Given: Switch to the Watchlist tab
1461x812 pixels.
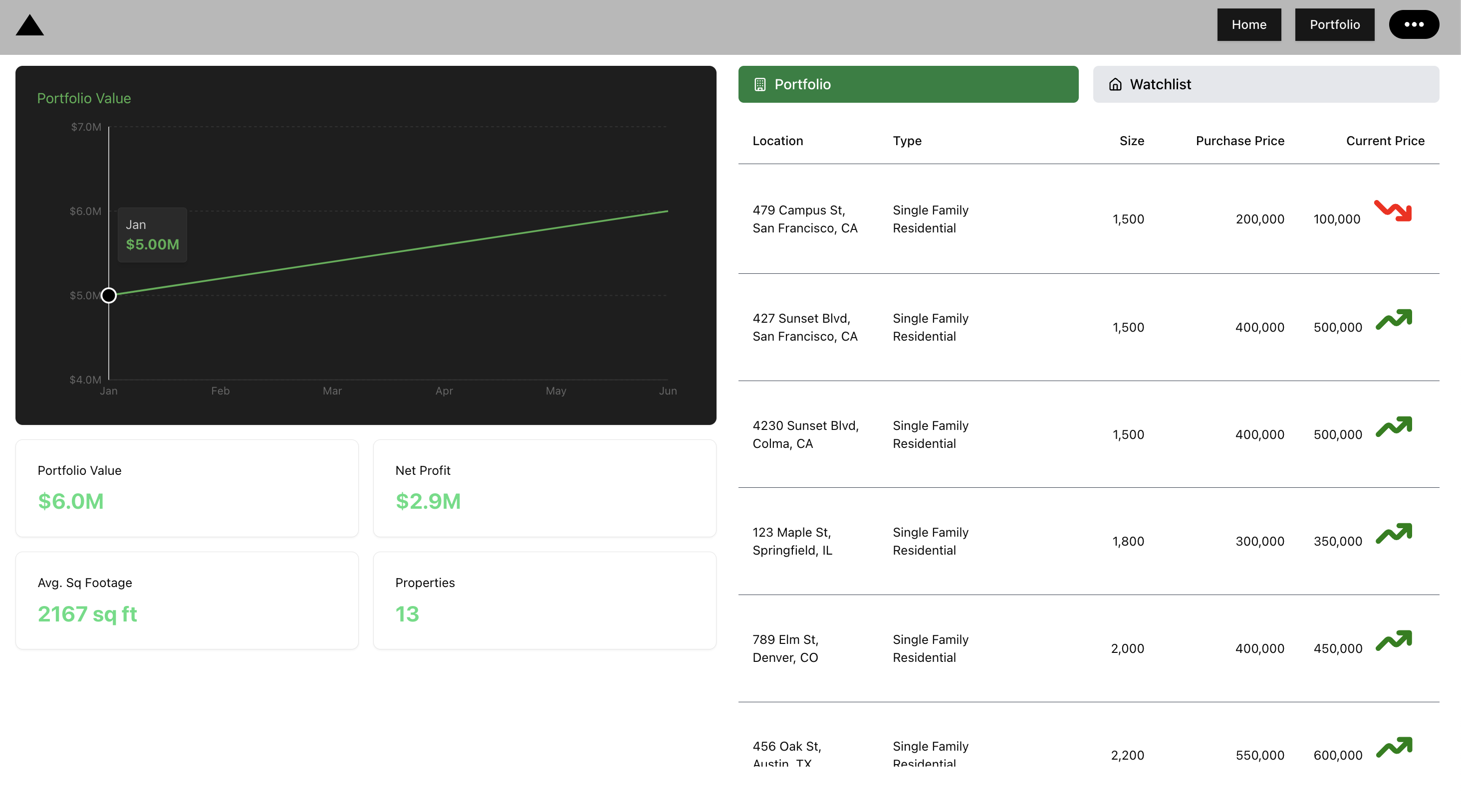Looking at the screenshot, I should (x=1265, y=84).
